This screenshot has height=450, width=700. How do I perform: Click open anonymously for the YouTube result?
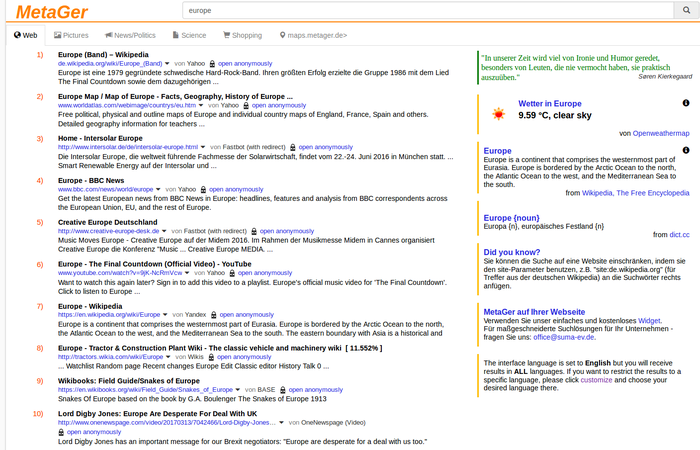pos(265,273)
